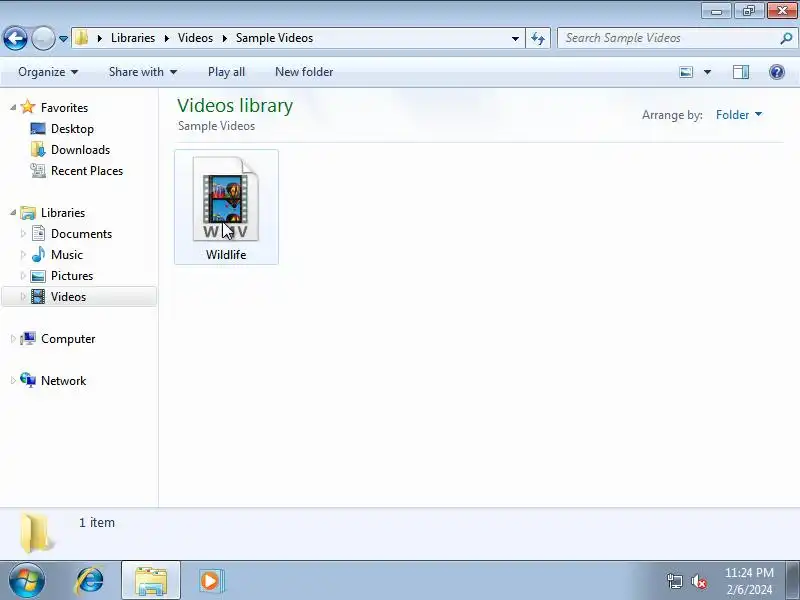Click the folder icon in address bar
This screenshot has width=800, height=600.
coord(82,38)
